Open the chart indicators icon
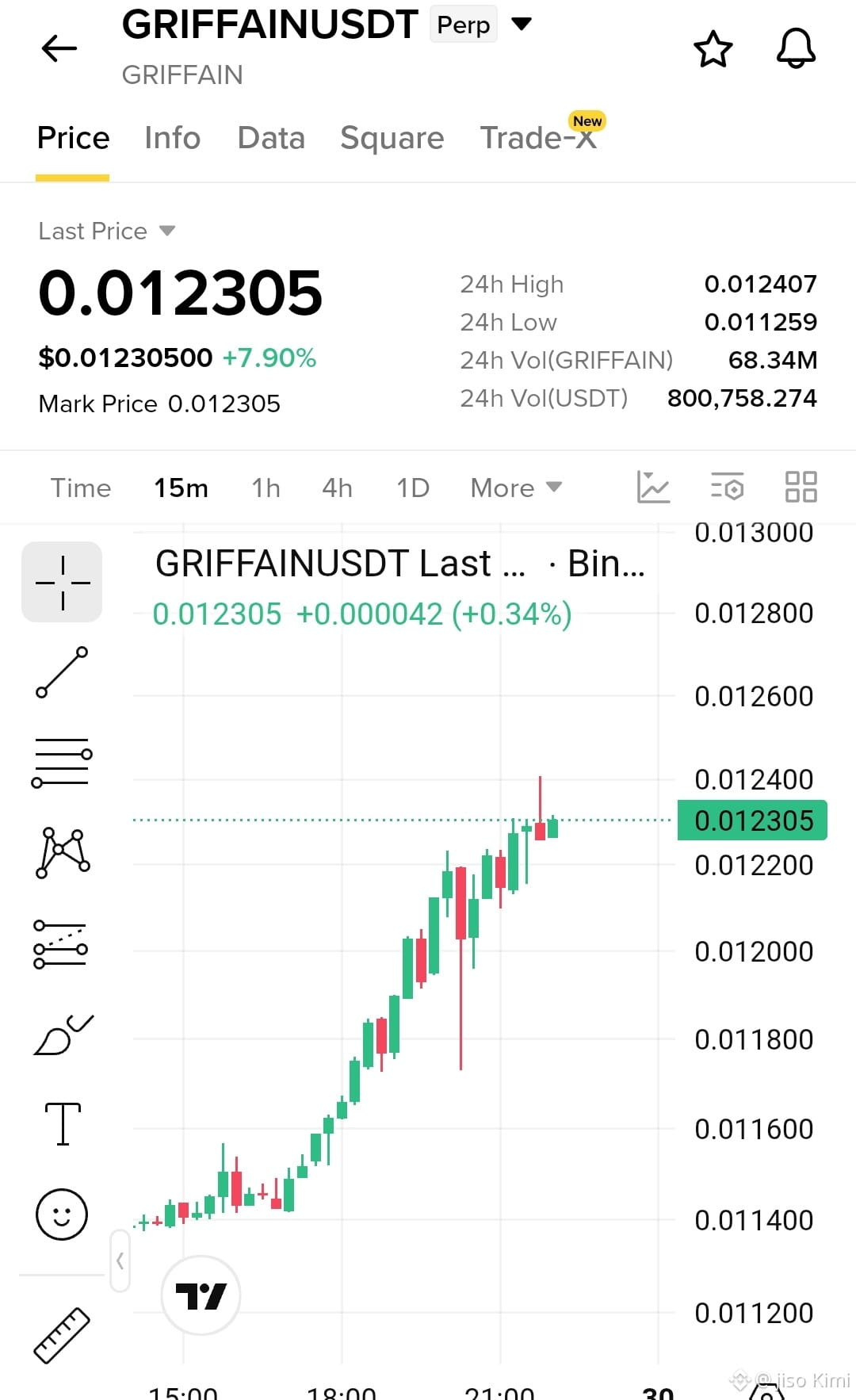 click(653, 487)
